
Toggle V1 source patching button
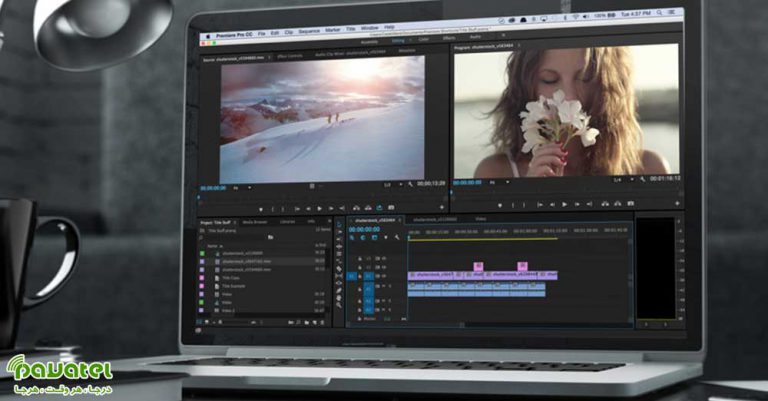click(352, 277)
